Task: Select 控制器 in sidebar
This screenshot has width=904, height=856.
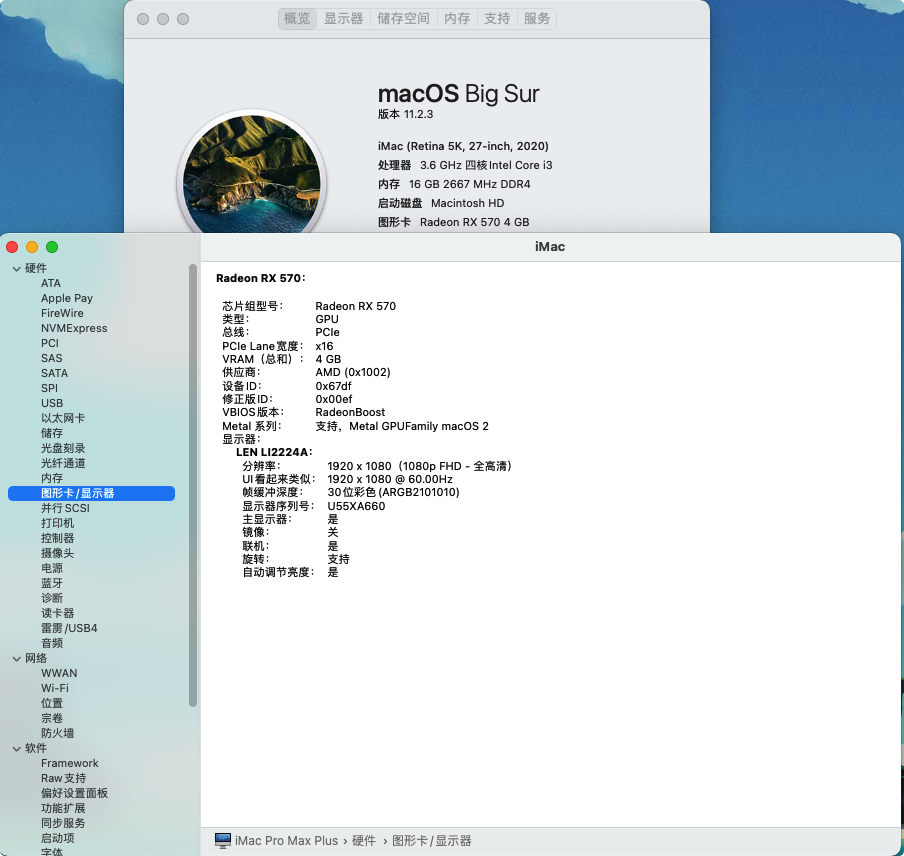Action: pyautogui.click(x=58, y=538)
